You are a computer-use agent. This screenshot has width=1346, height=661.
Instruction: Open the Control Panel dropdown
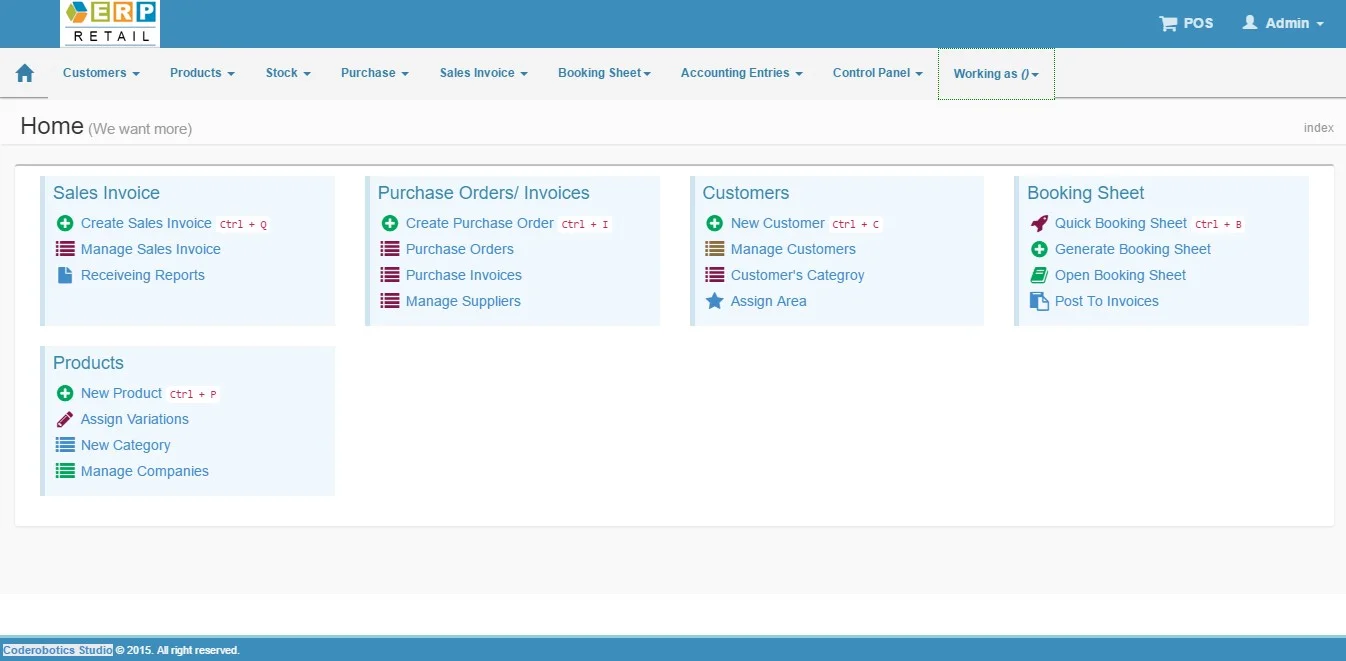tap(878, 73)
